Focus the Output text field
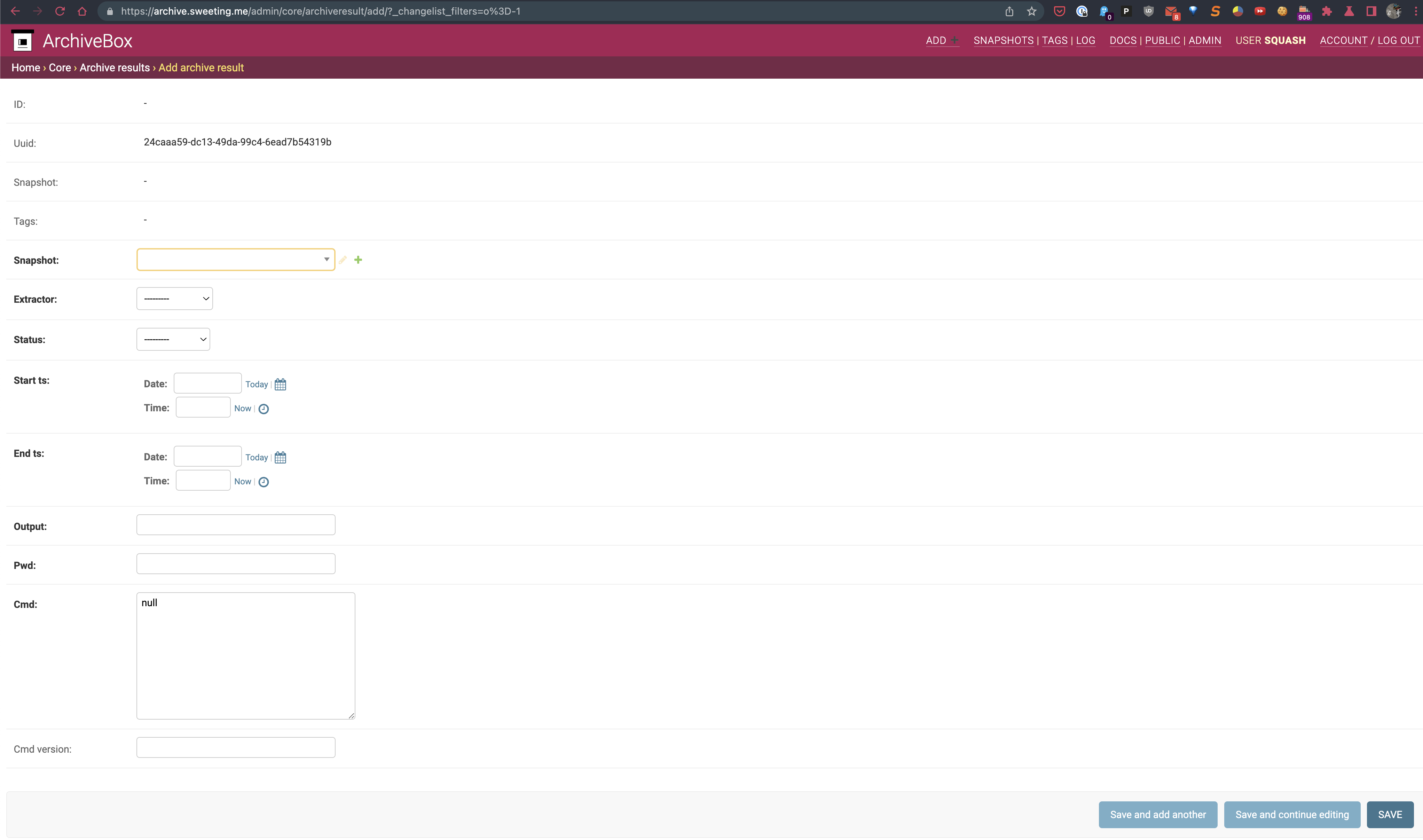This screenshot has width=1423, height=840. click(x=236, y=525)
